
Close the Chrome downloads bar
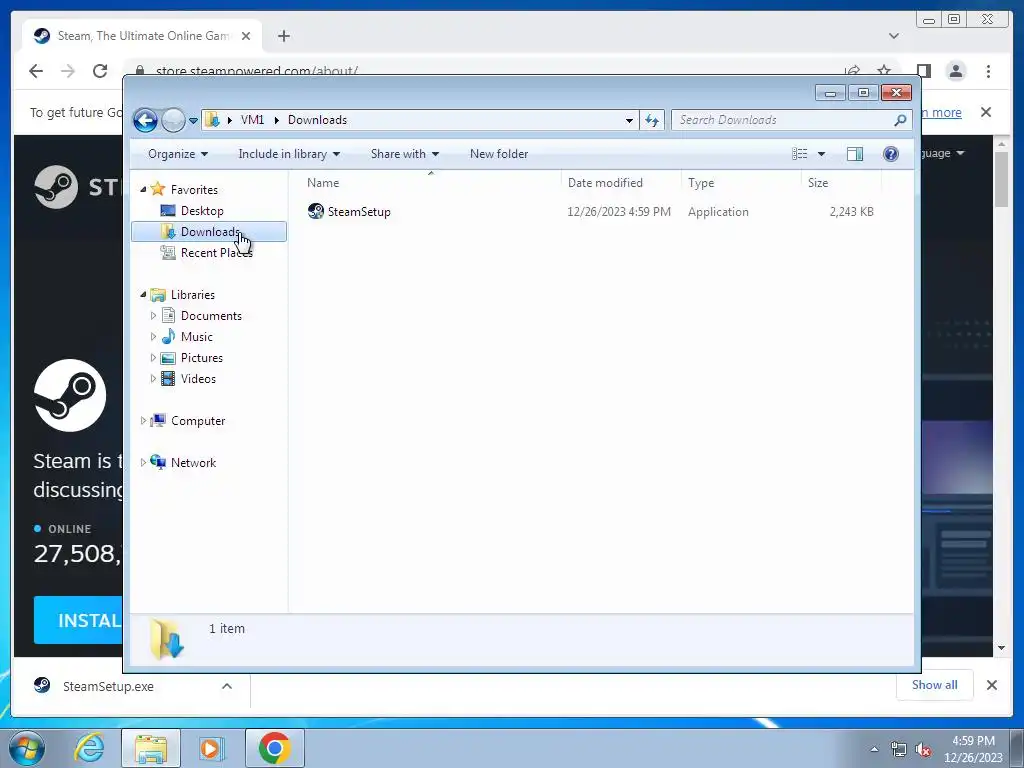coord(991,685)
